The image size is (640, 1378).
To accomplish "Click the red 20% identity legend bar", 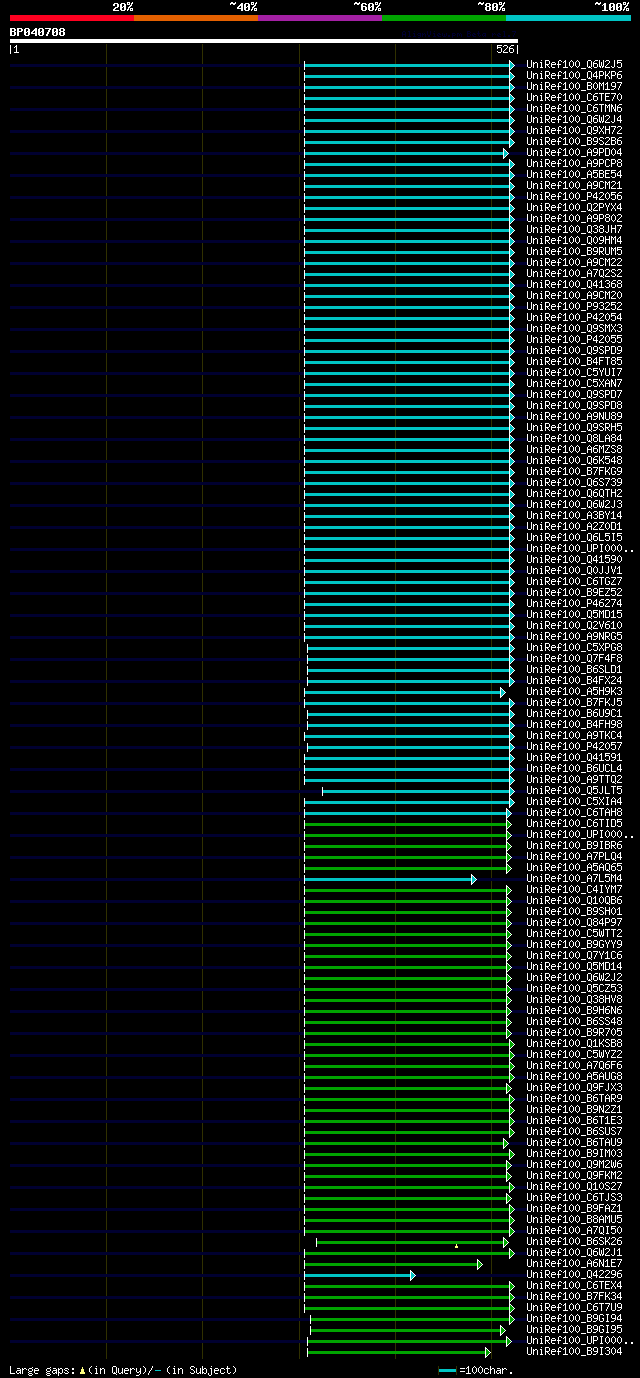I will pos(72,18).
